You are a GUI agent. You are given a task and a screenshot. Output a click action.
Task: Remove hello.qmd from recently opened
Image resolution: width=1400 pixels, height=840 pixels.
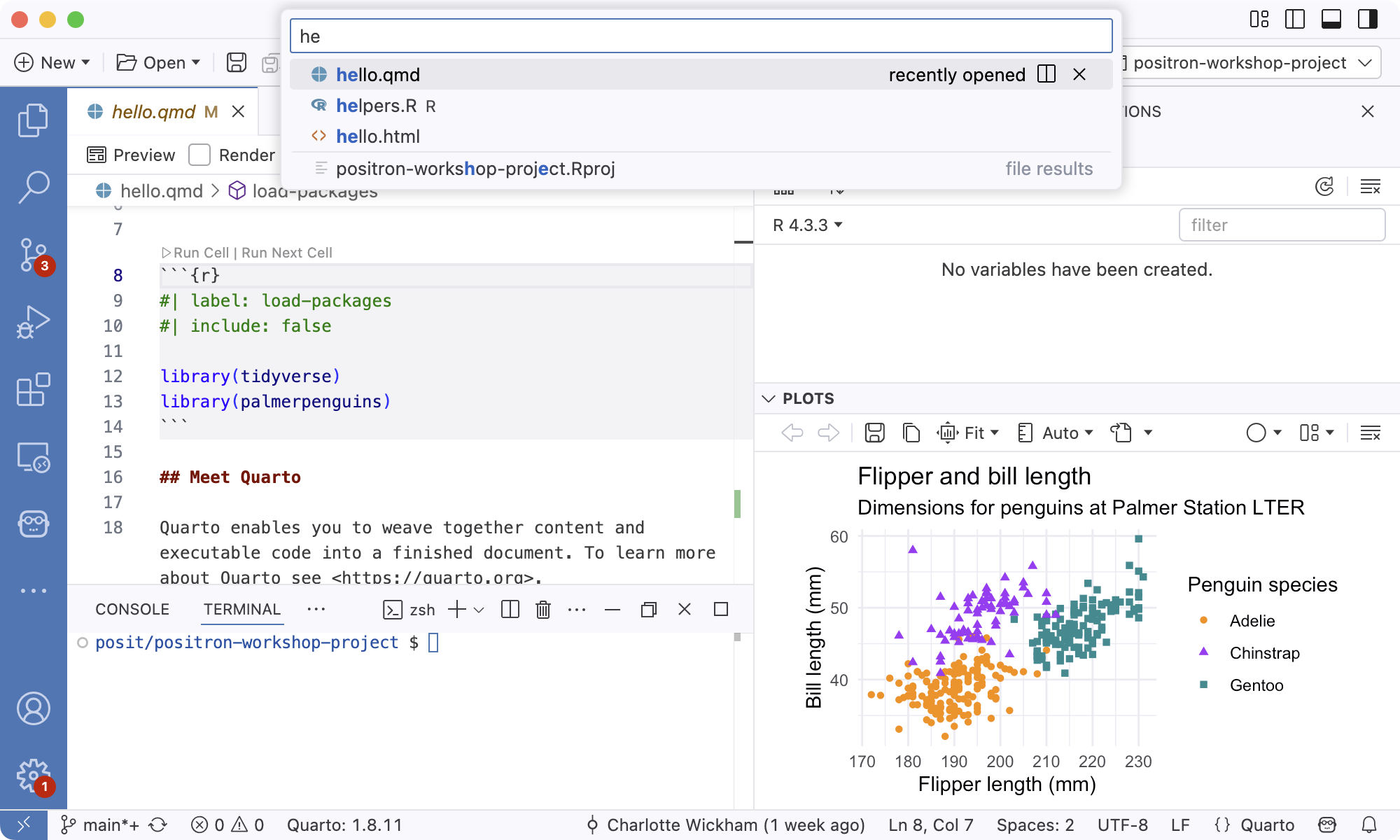(x=1079, y=74)
